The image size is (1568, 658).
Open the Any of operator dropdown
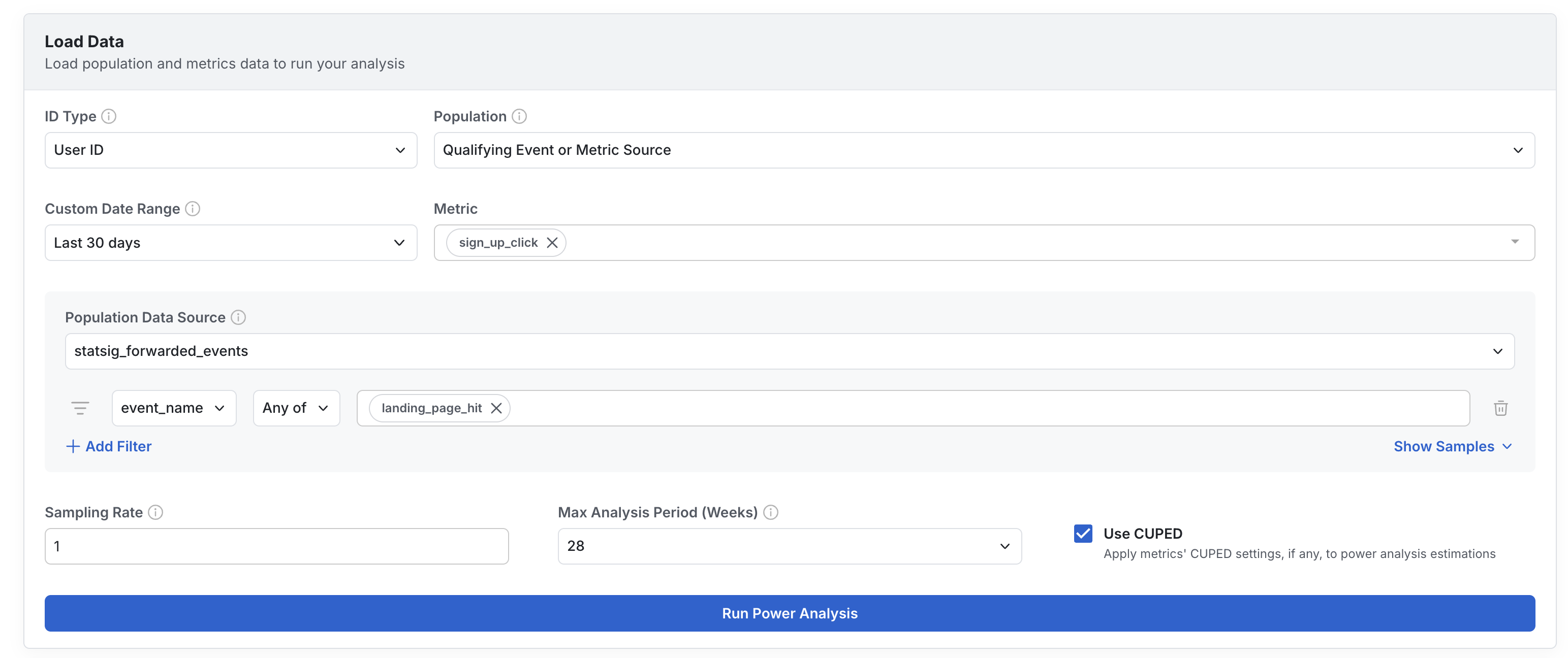click(296, 408)
